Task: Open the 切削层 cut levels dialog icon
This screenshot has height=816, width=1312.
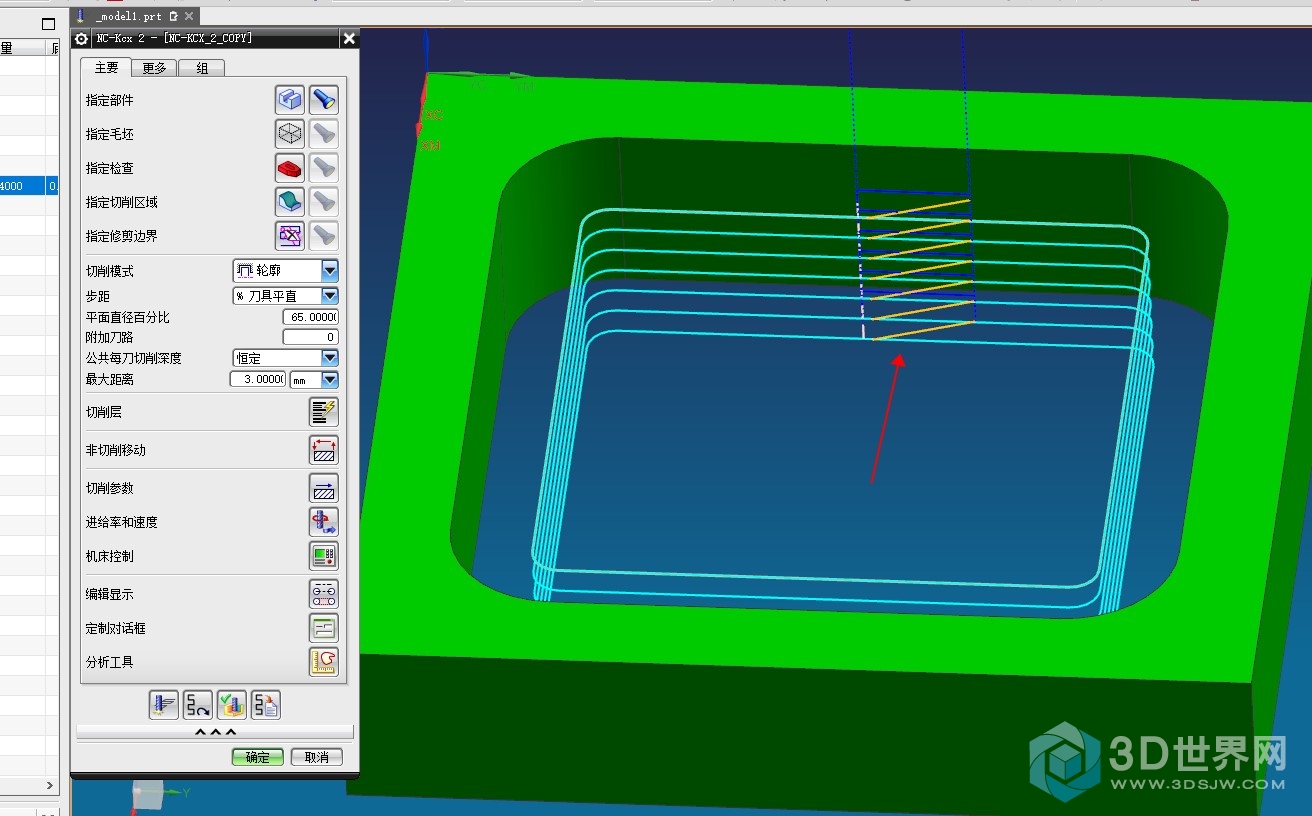Action: coord(323,412)
